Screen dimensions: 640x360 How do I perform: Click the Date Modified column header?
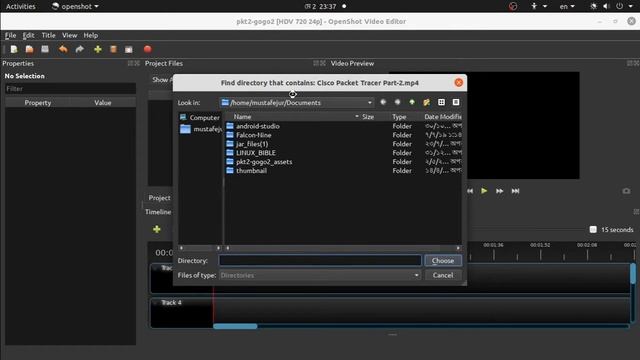tap(442, 117)
